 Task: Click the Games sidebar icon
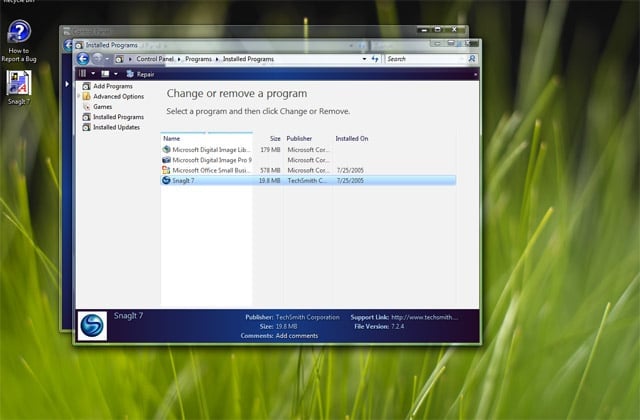pos(86,107)
